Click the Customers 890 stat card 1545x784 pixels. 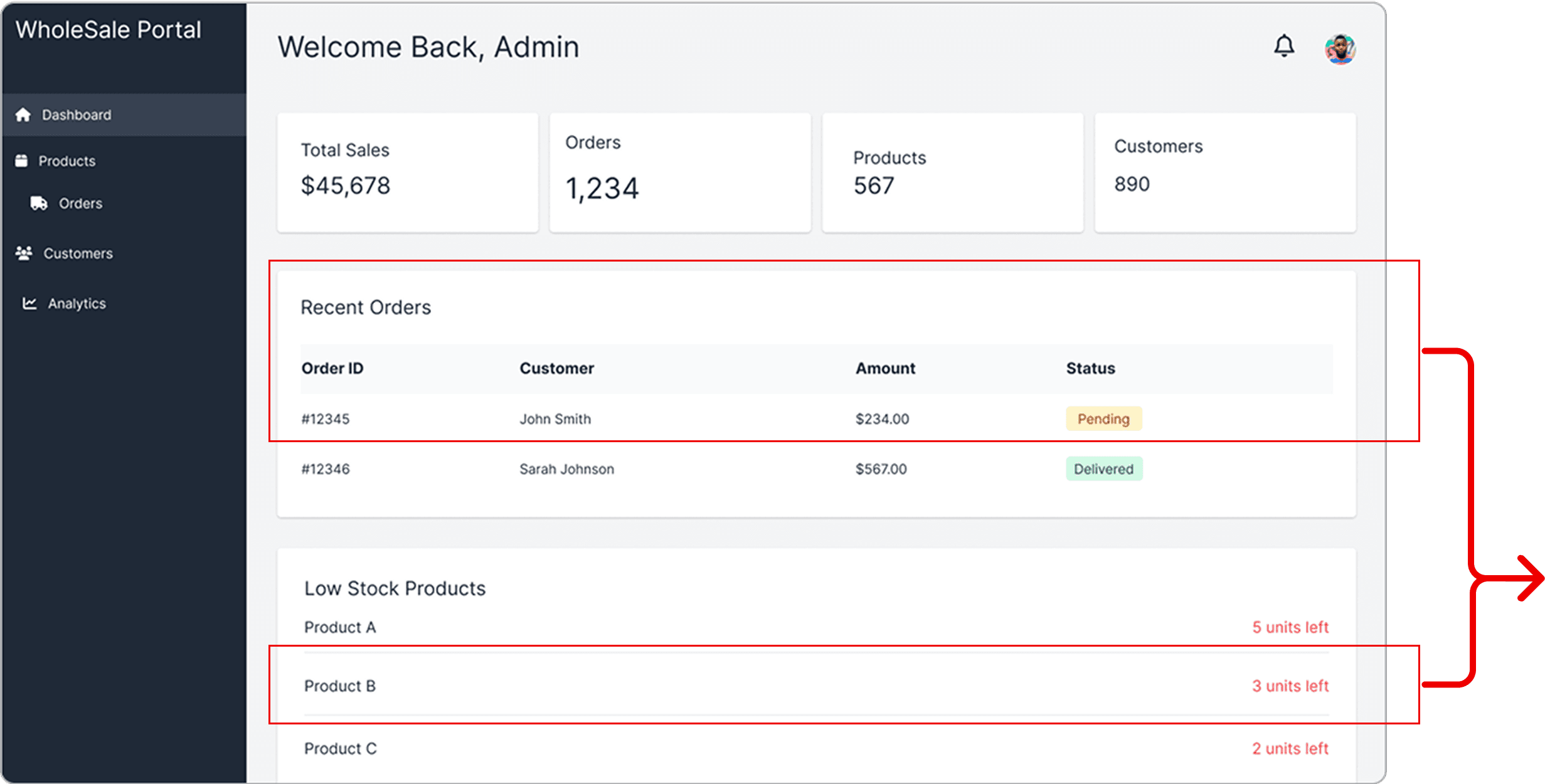[1224, 172]
